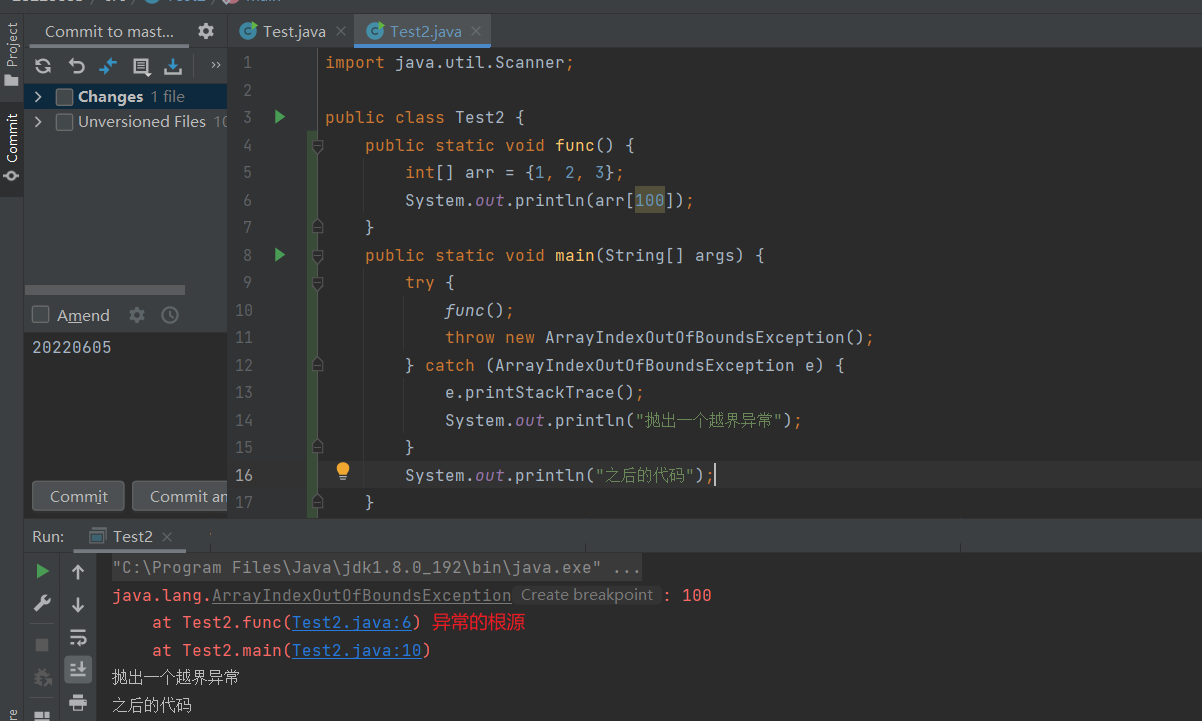The image size is (1202, 721).
Task: Click the Commit button
Action: click(79, 496)
